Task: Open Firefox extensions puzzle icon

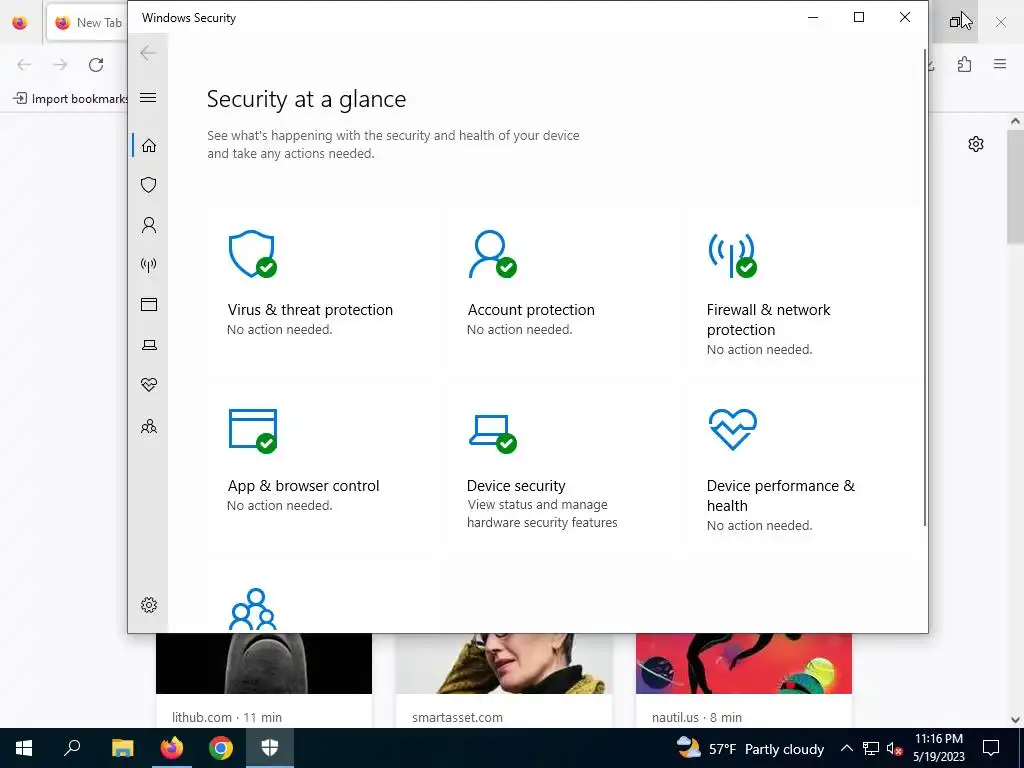Action: coord(964,64)
